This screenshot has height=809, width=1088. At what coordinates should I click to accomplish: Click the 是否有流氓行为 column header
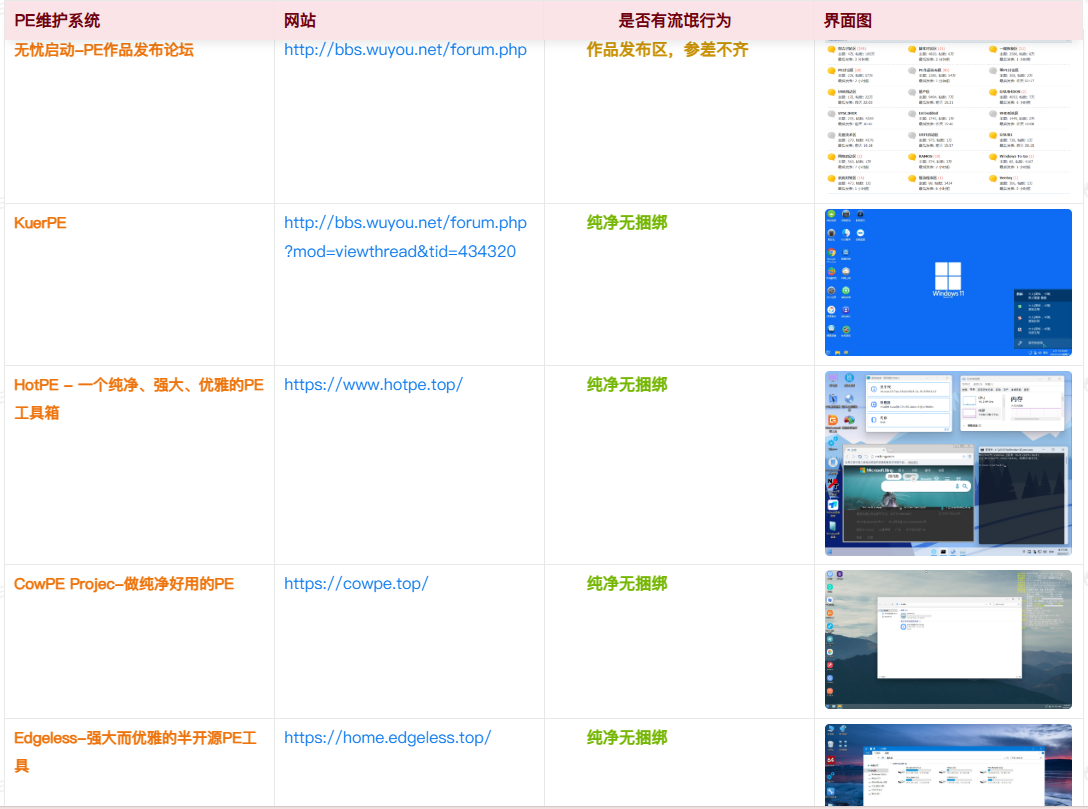tap(674, 20)
